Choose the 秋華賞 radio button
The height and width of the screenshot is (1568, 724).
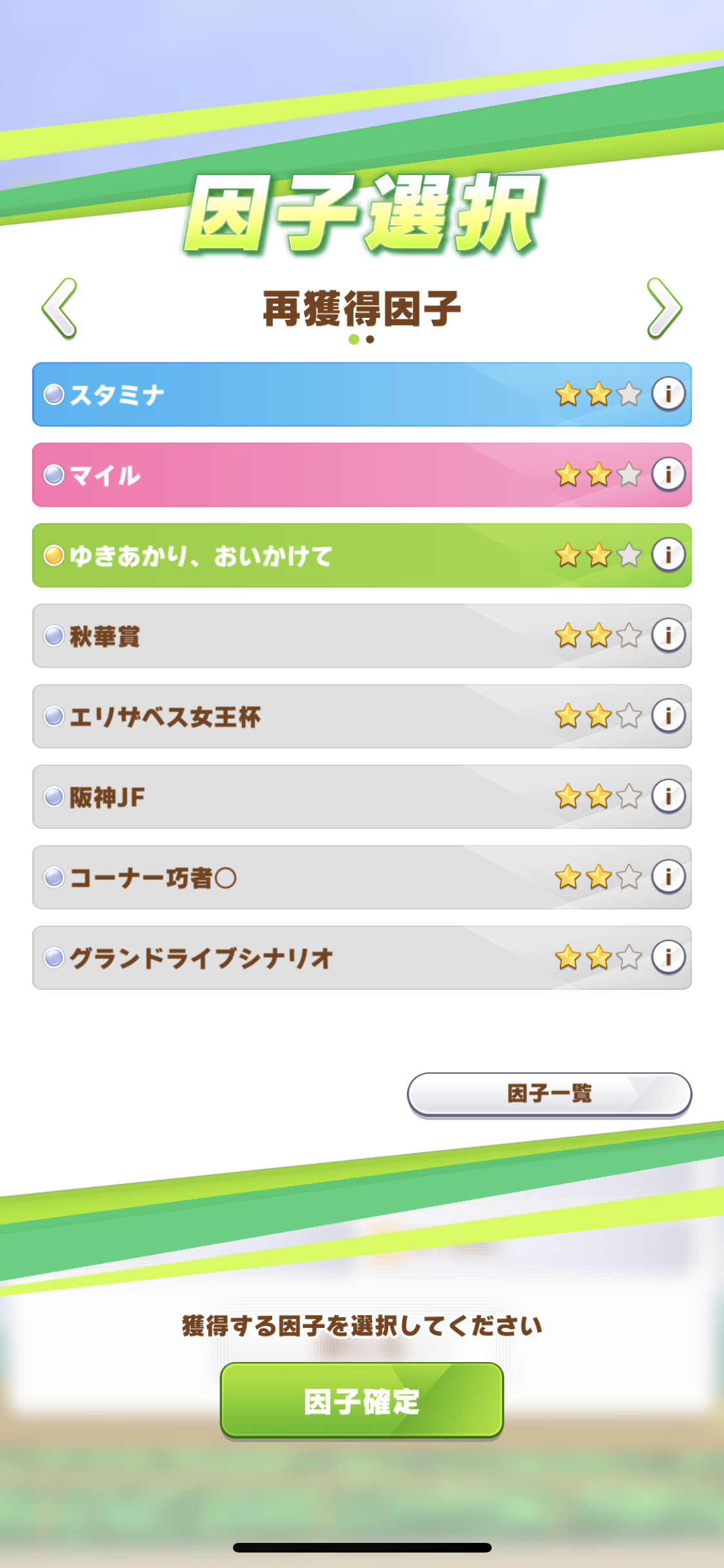[x=54, y=636]
